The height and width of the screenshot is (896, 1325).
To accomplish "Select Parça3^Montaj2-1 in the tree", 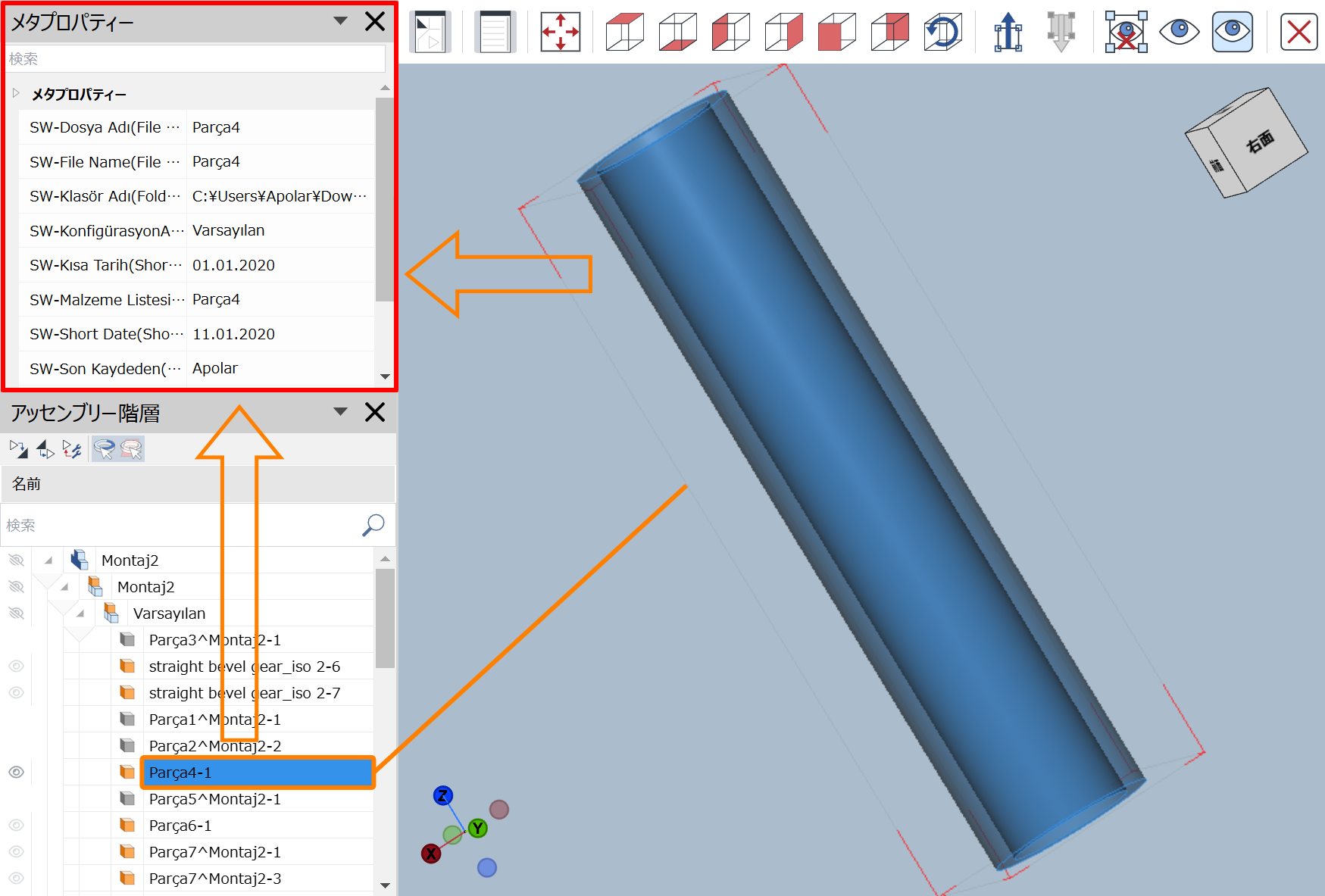I will pyautogui.click(x=214, y=640).
